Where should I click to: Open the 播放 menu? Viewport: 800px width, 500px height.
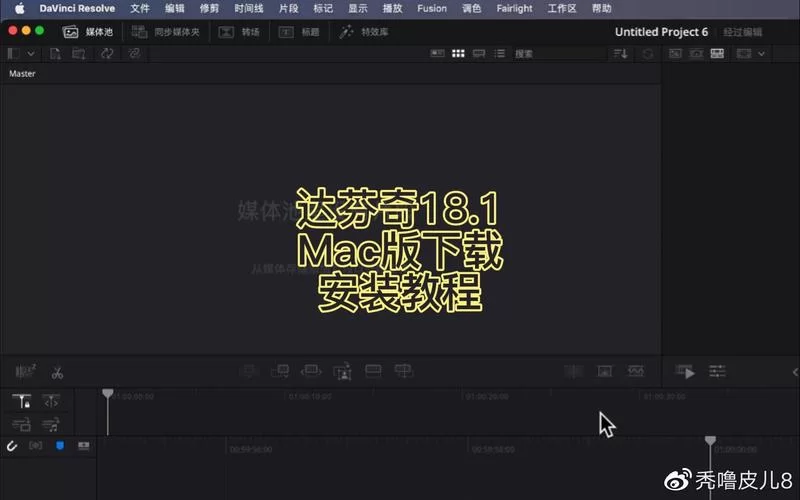(392, 8)
